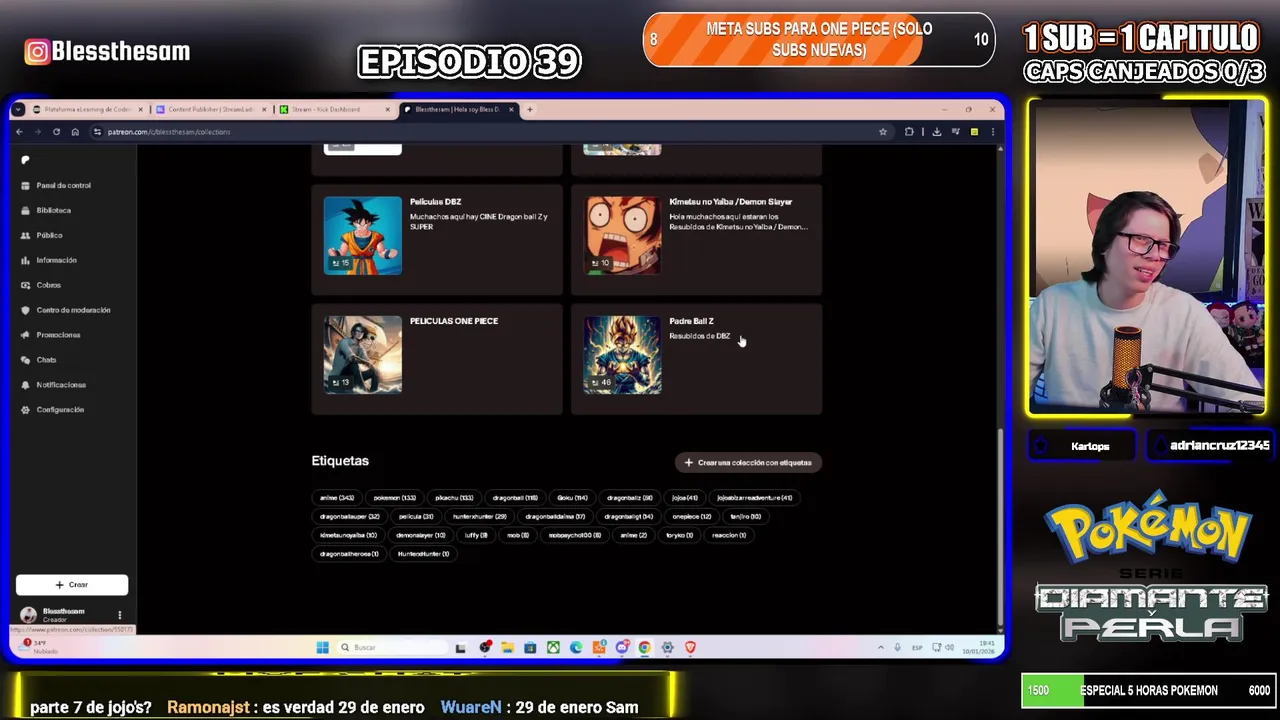Switch to Content Publisher StreamLadder tab
The image size is (1280, 720).
click(x=211, y=109)
